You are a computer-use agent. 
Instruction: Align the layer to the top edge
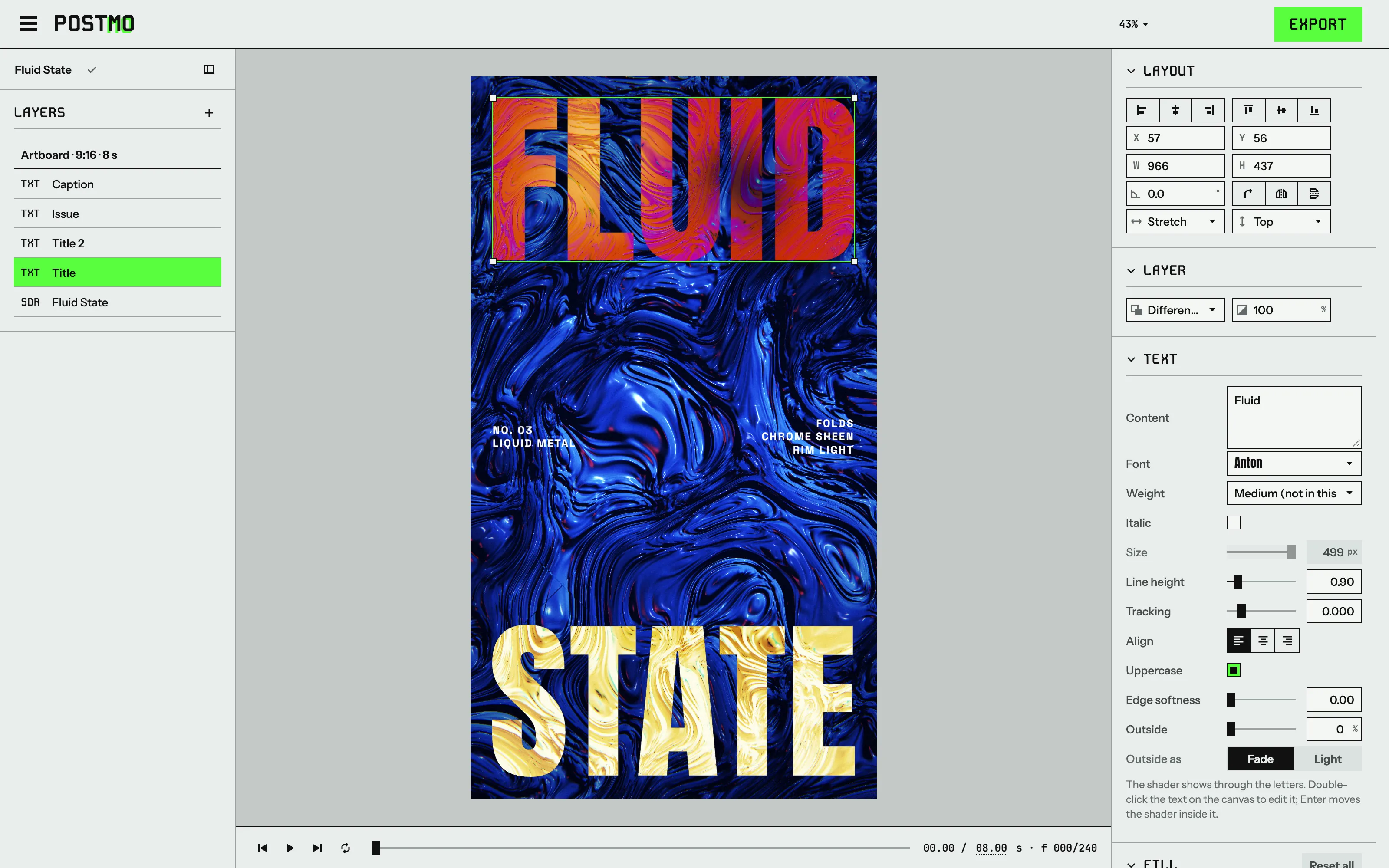point(1248,110)
